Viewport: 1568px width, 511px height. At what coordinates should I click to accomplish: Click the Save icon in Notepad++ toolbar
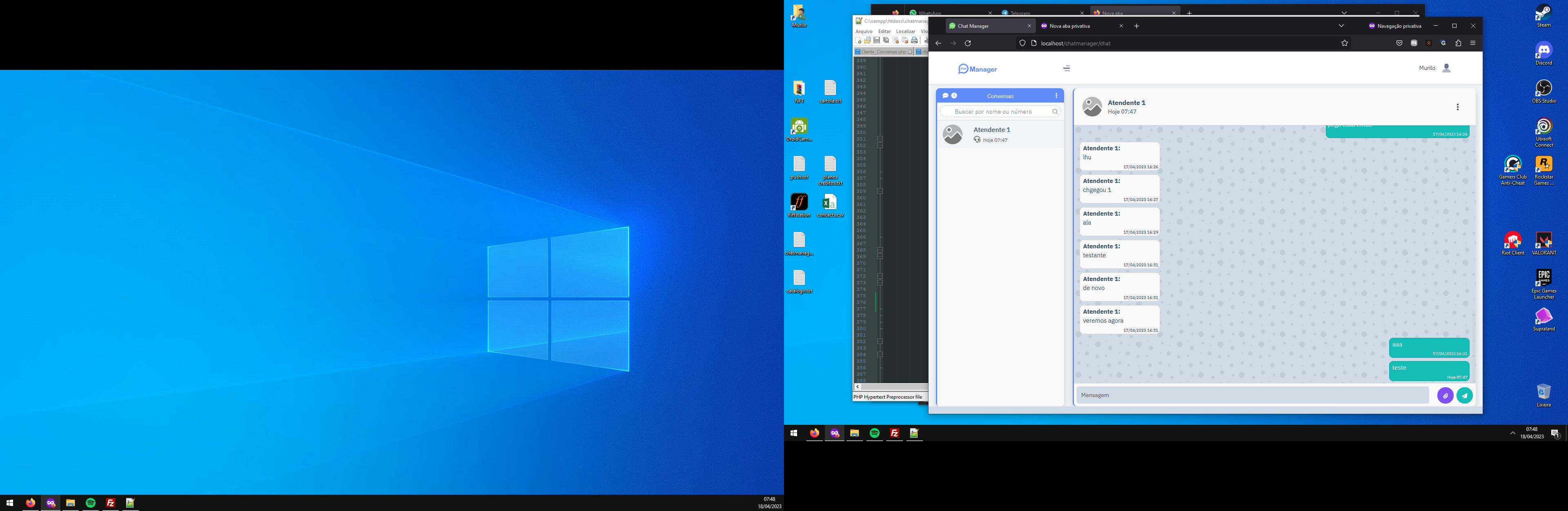877,41
